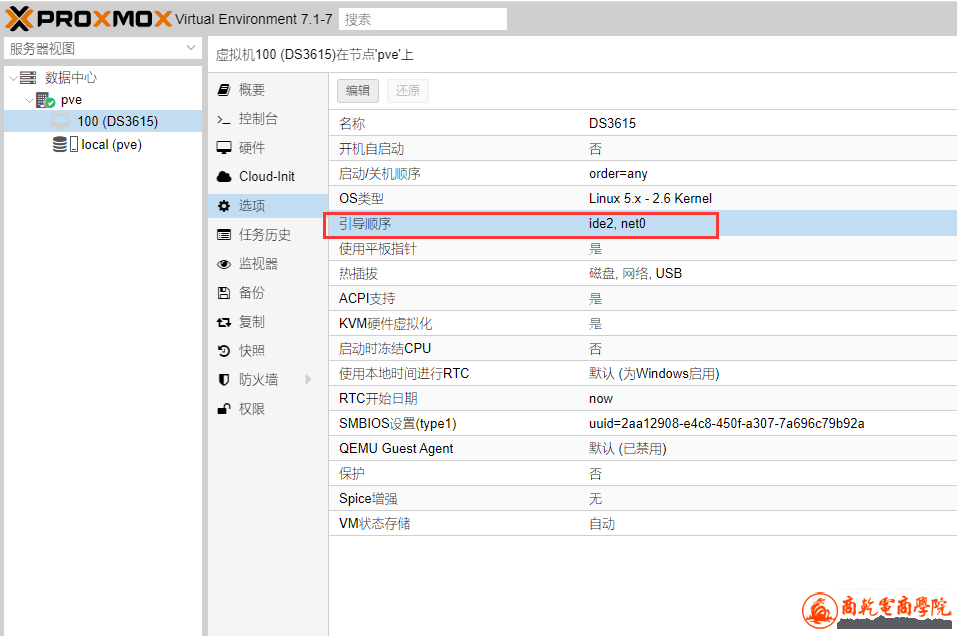Click the datacenter server icon
957x636 pixels.
28,78
